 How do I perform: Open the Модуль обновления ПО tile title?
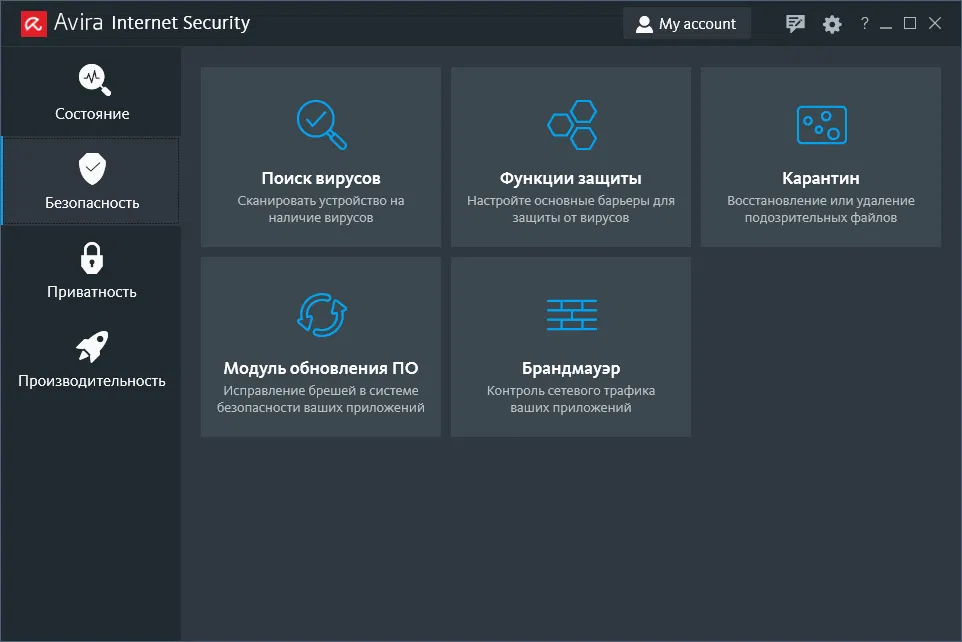321,369
